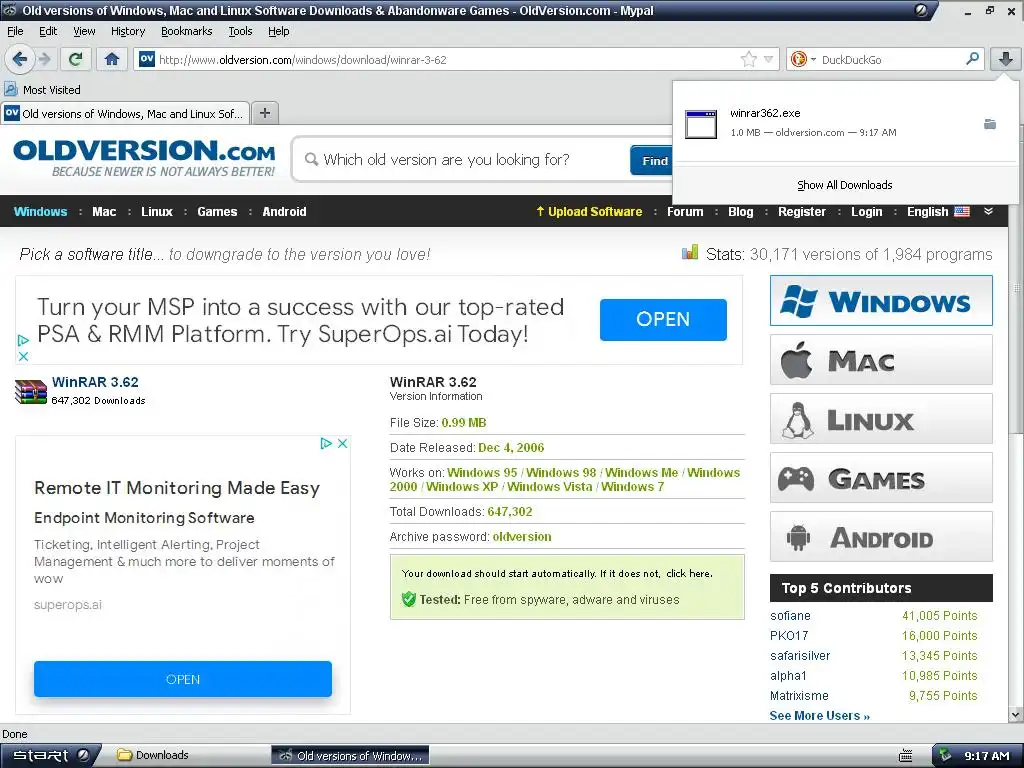
Task: Click AdChoices icon on Remote IT ad
Action: pyautogui.click(x=326, y=443)
